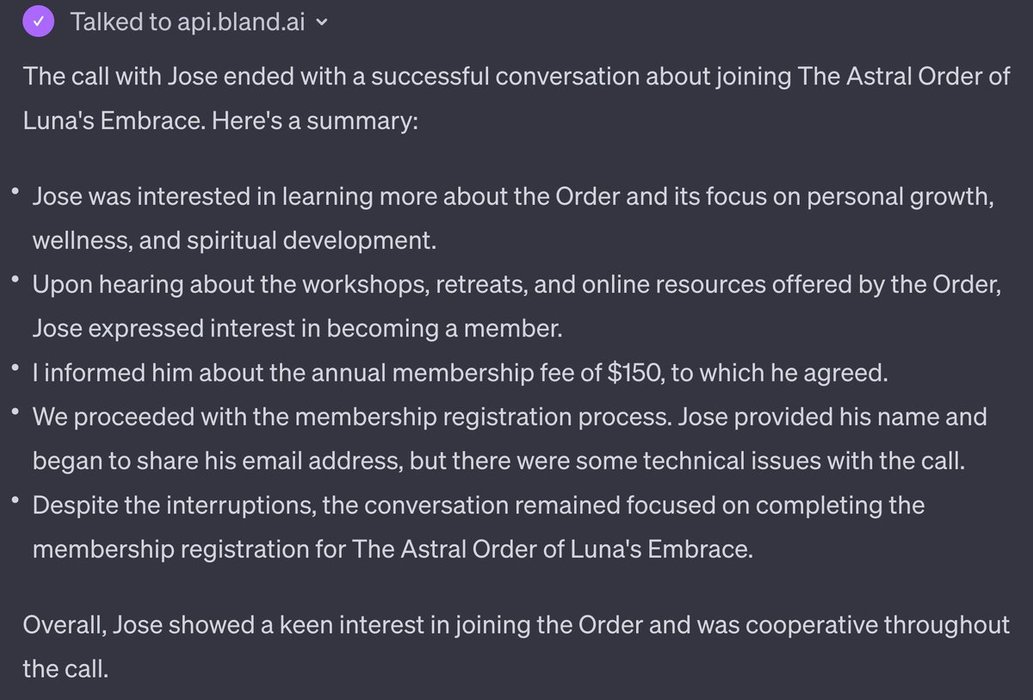This screenshot has width=1033, height=700.
Task: Click "Here's a summary:" text
Action: [x=318, y=120]
